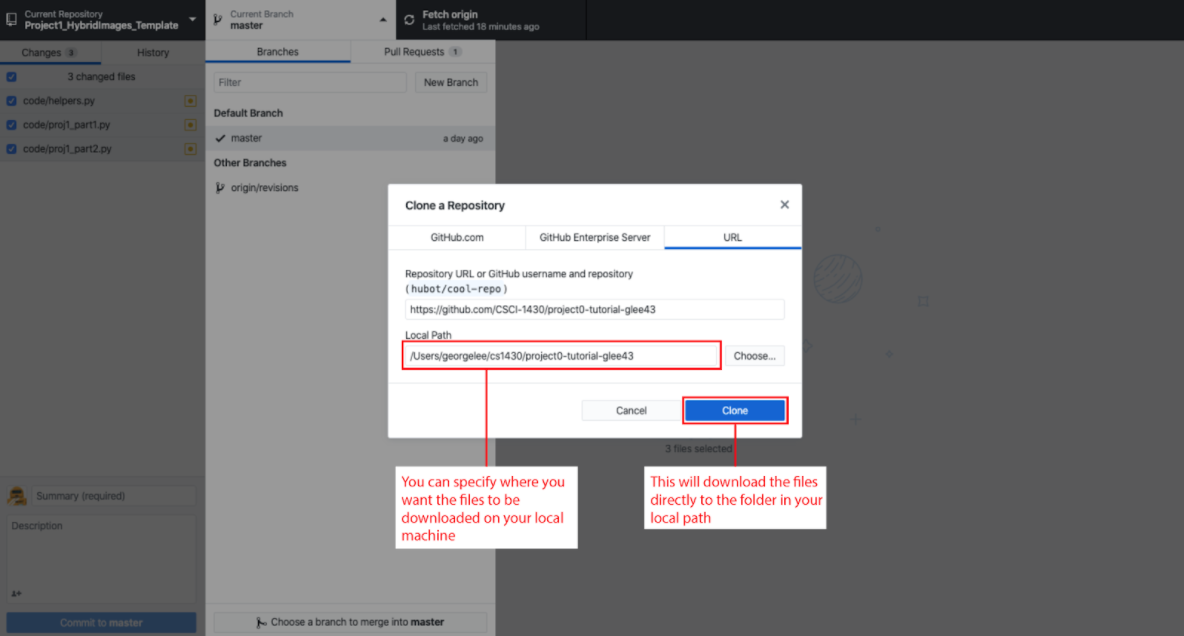Switch to the History tab
This screenshot has height=636, width=1184.
[x=152, y=52]
